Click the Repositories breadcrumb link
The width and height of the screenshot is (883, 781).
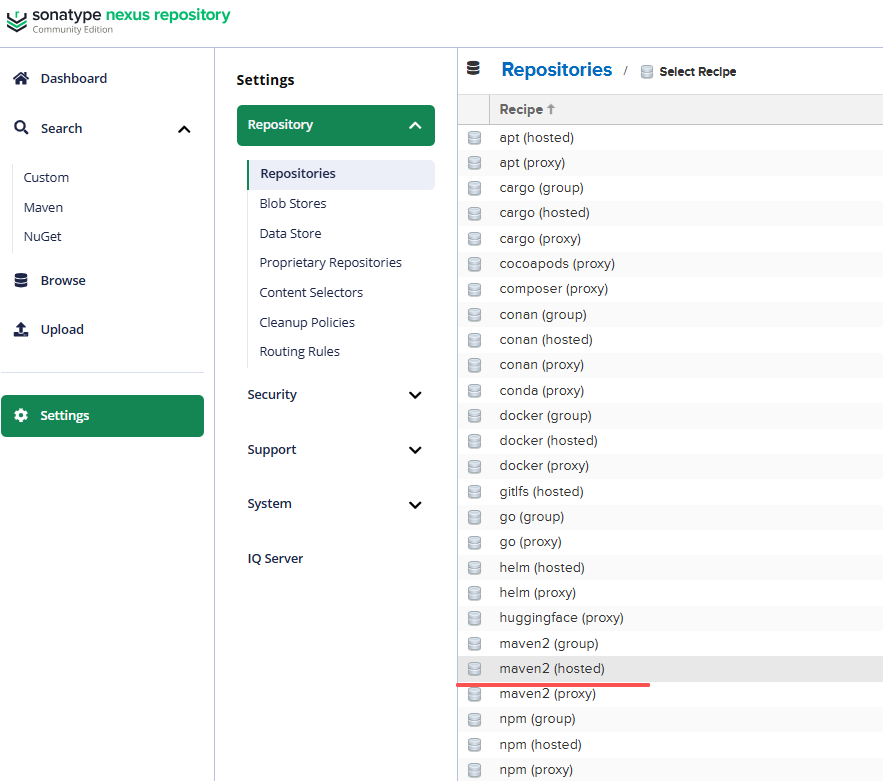[x=556, y=70]
